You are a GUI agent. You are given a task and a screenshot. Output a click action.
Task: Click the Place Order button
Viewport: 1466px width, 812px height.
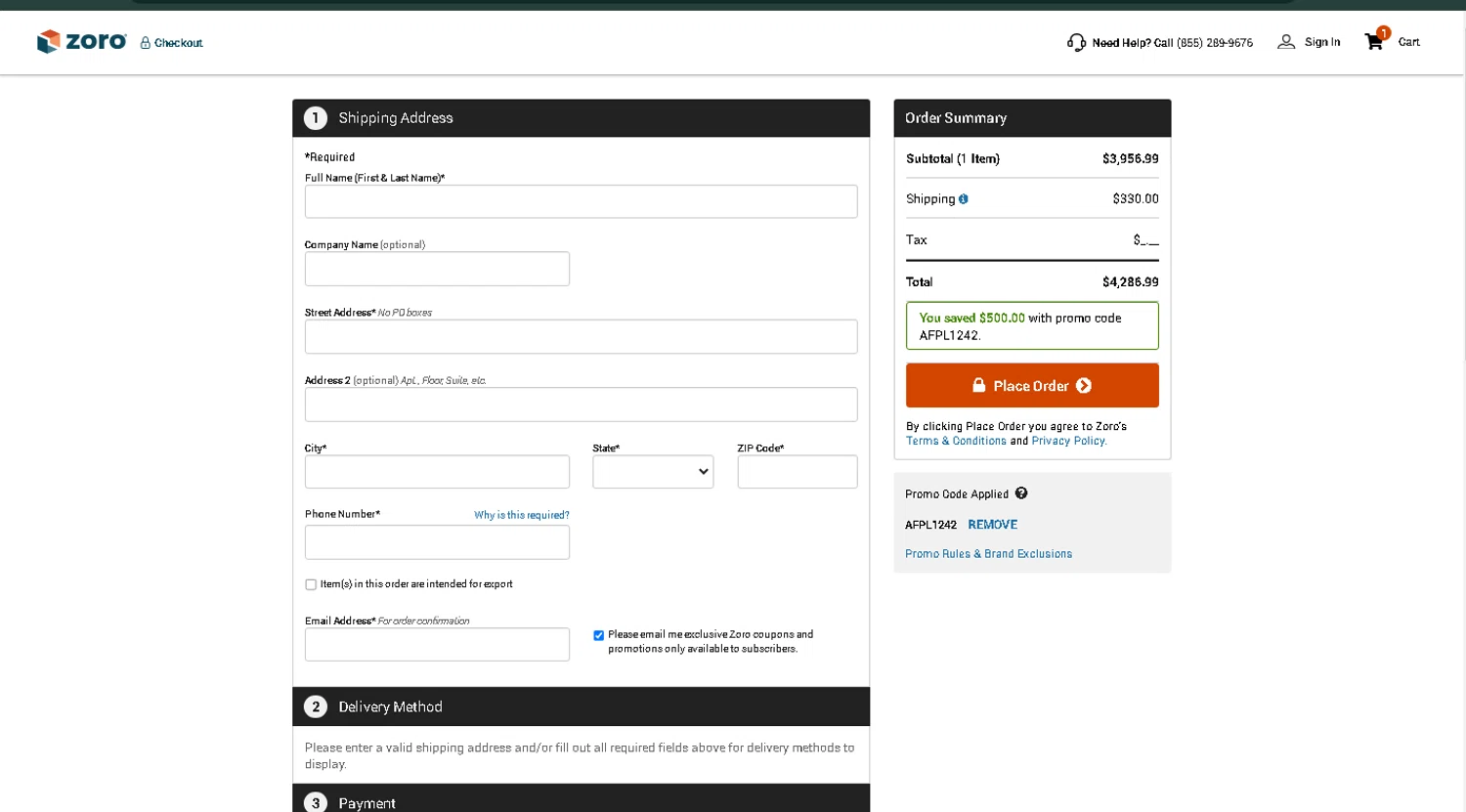tap(1032, 386)
